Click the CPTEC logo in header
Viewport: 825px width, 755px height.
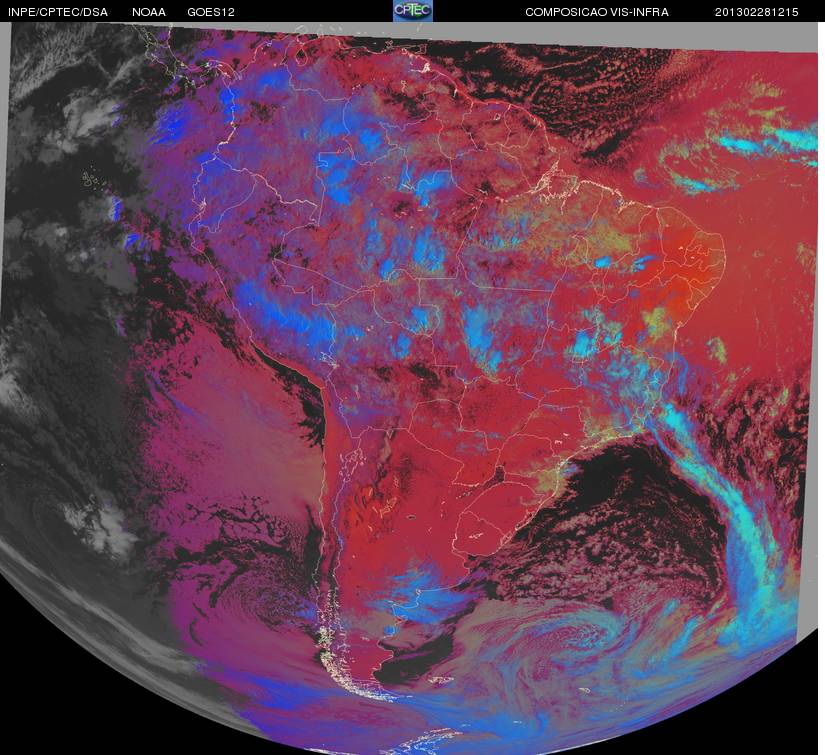coord(413,11)
